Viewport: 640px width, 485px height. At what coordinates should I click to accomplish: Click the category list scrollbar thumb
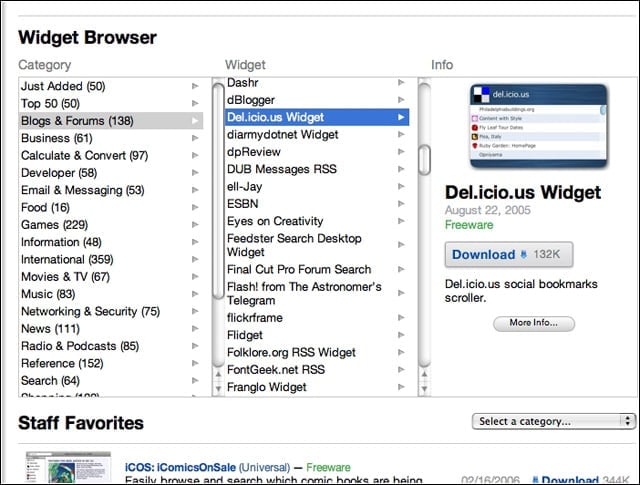coord(218,191)
